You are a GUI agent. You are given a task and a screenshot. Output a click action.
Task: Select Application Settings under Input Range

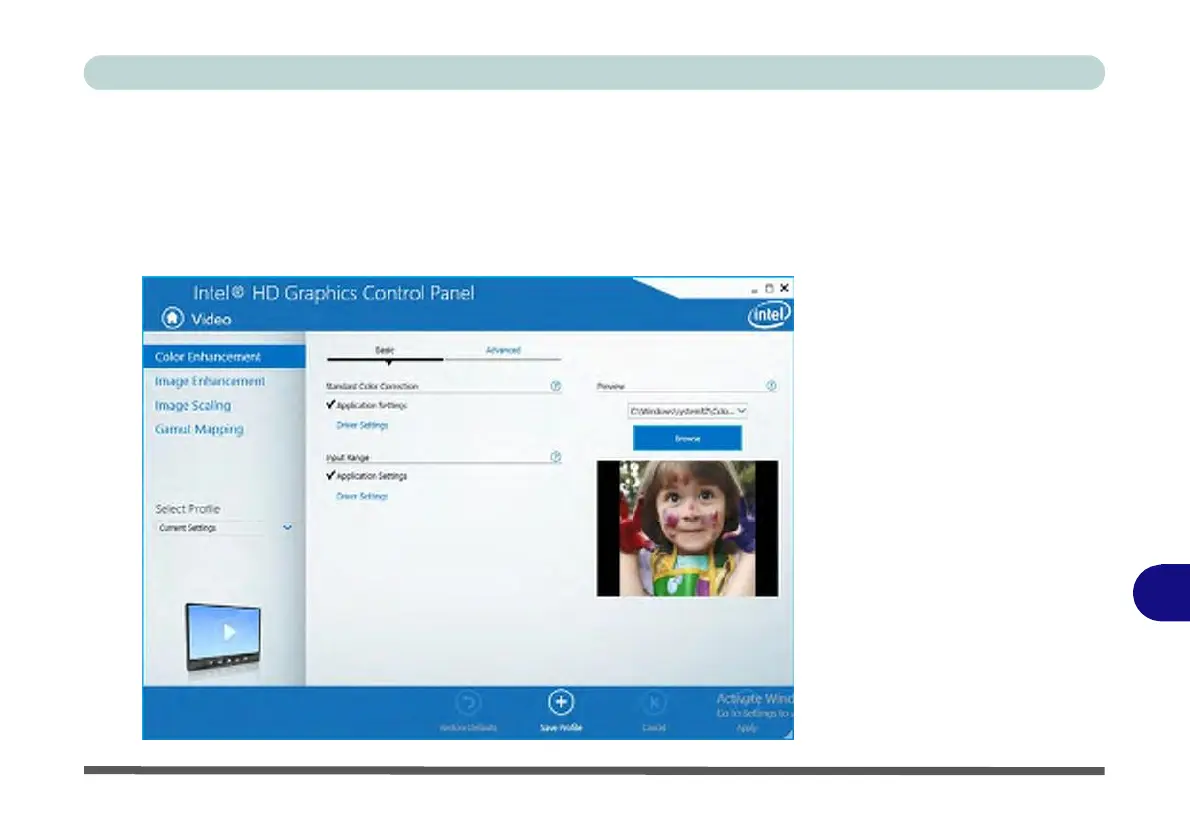pyautogui.click(x=367, y=476)
